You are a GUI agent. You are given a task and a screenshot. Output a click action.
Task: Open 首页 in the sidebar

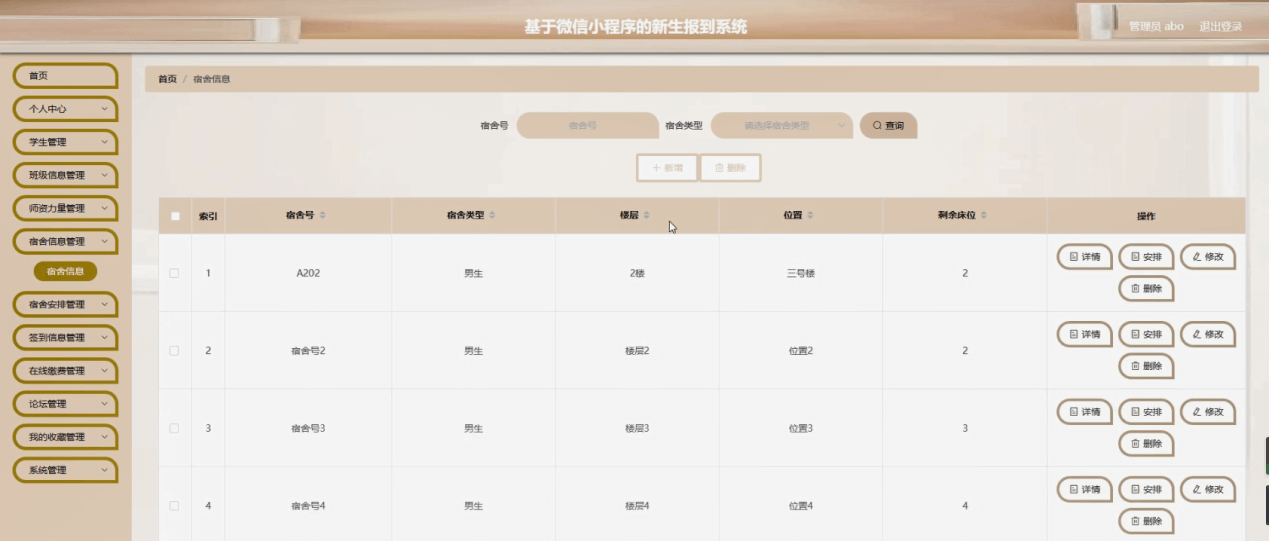(65, 76)
